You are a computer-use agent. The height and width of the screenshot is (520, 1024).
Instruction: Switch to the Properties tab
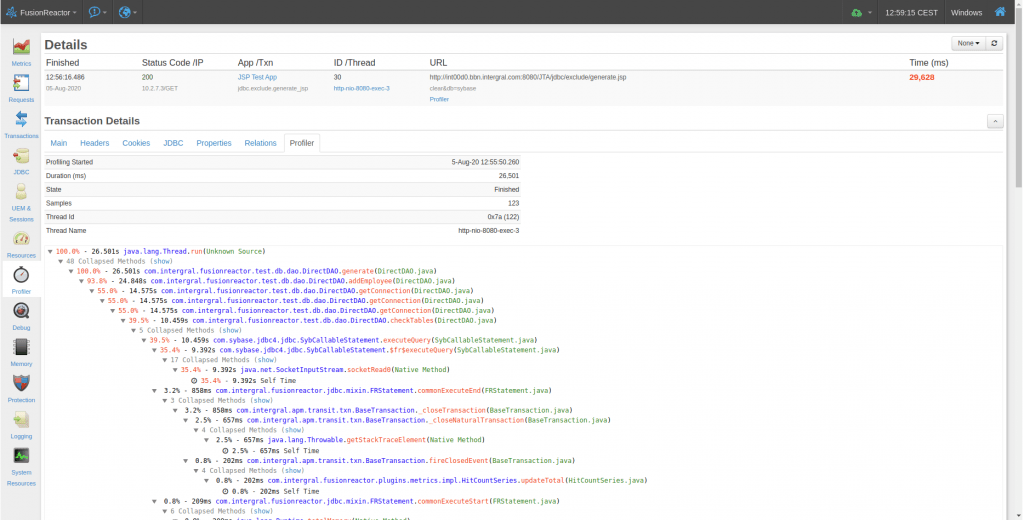214,143
